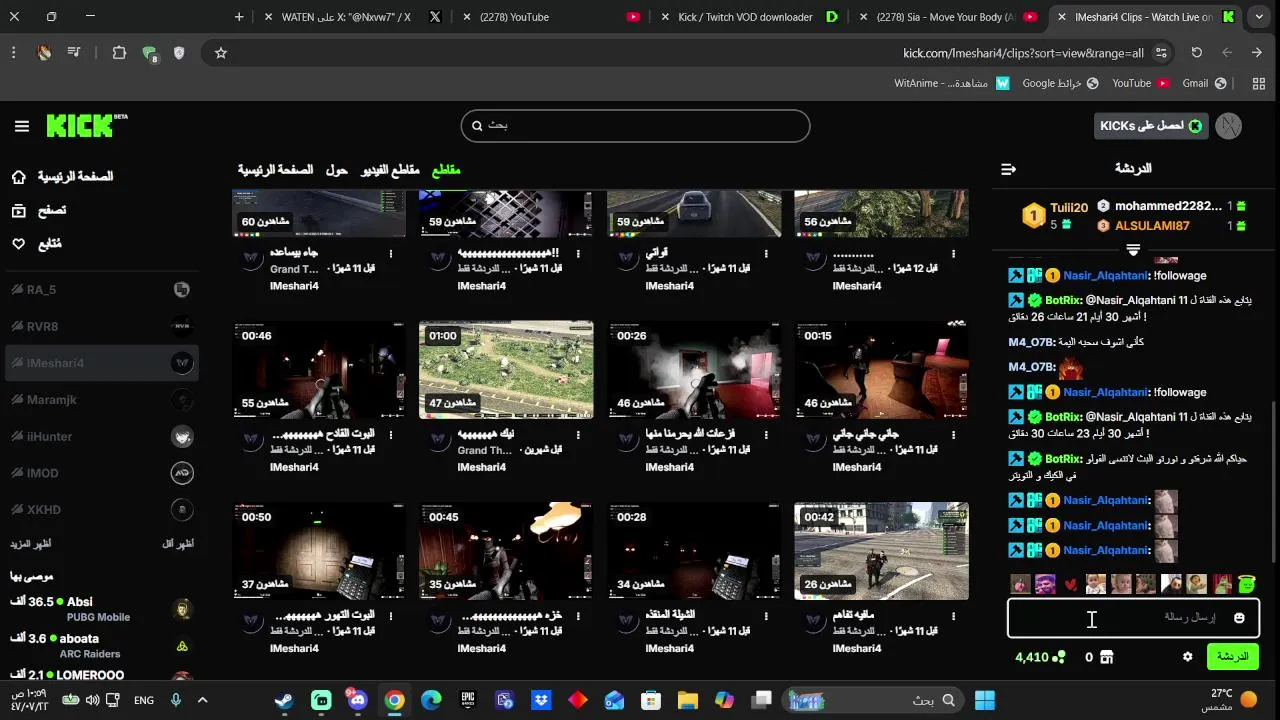Click the chat panel scrollbar
The height and width of the screenshot is (720, 1280).
click(1273, 480)
